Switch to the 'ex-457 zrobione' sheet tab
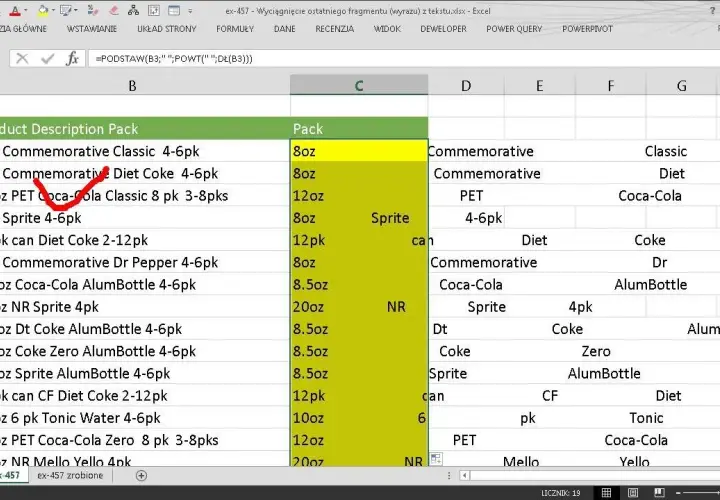Screen dimensions: 720x500 pos(70,475)
